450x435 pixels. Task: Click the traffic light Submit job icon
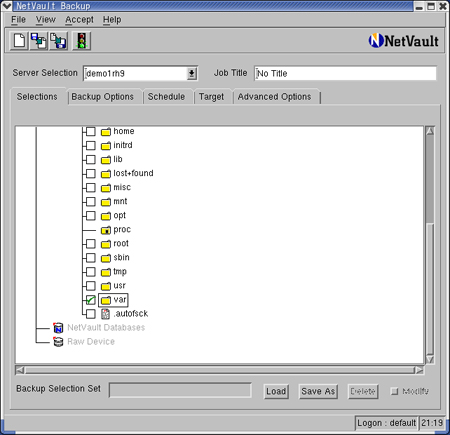coord(81,41)
